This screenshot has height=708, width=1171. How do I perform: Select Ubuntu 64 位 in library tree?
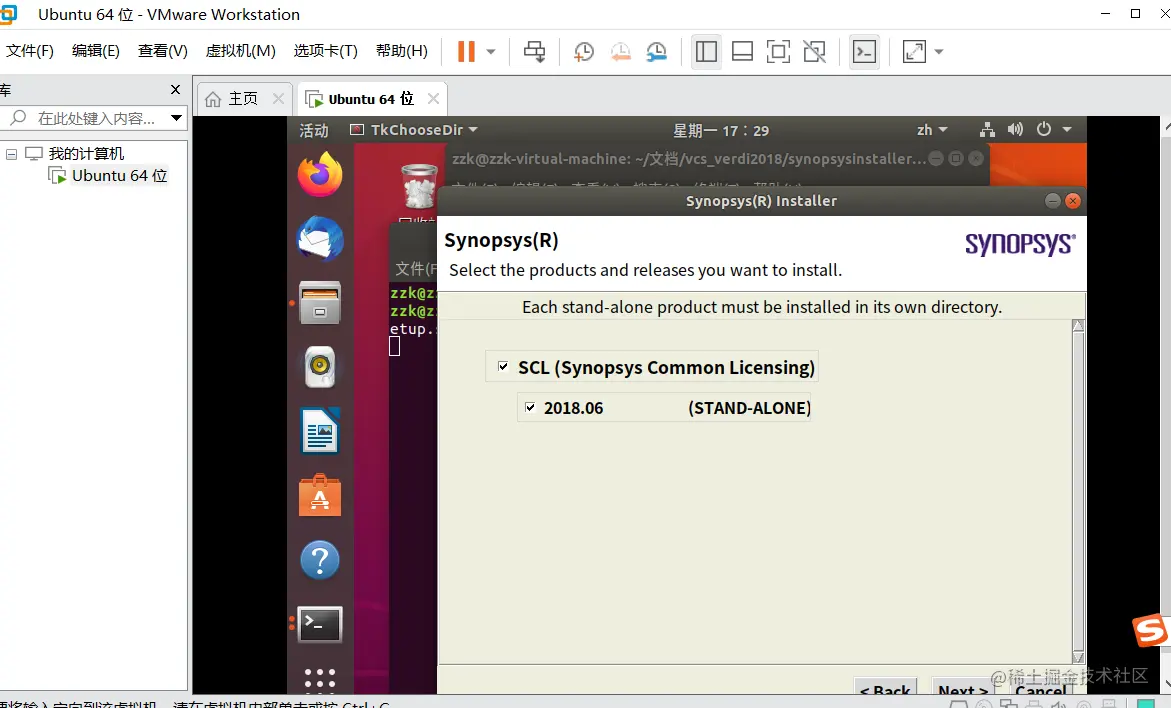click(x=119, y=176)
